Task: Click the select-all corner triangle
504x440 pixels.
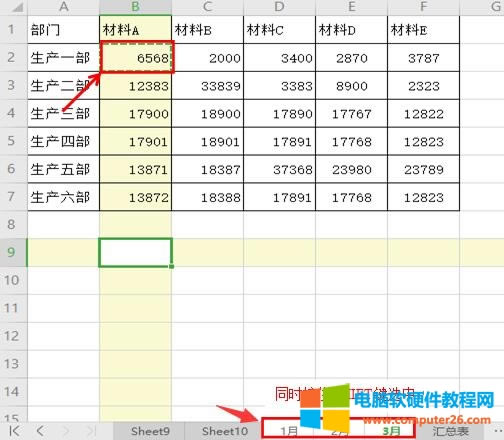Action: (17, 7)
